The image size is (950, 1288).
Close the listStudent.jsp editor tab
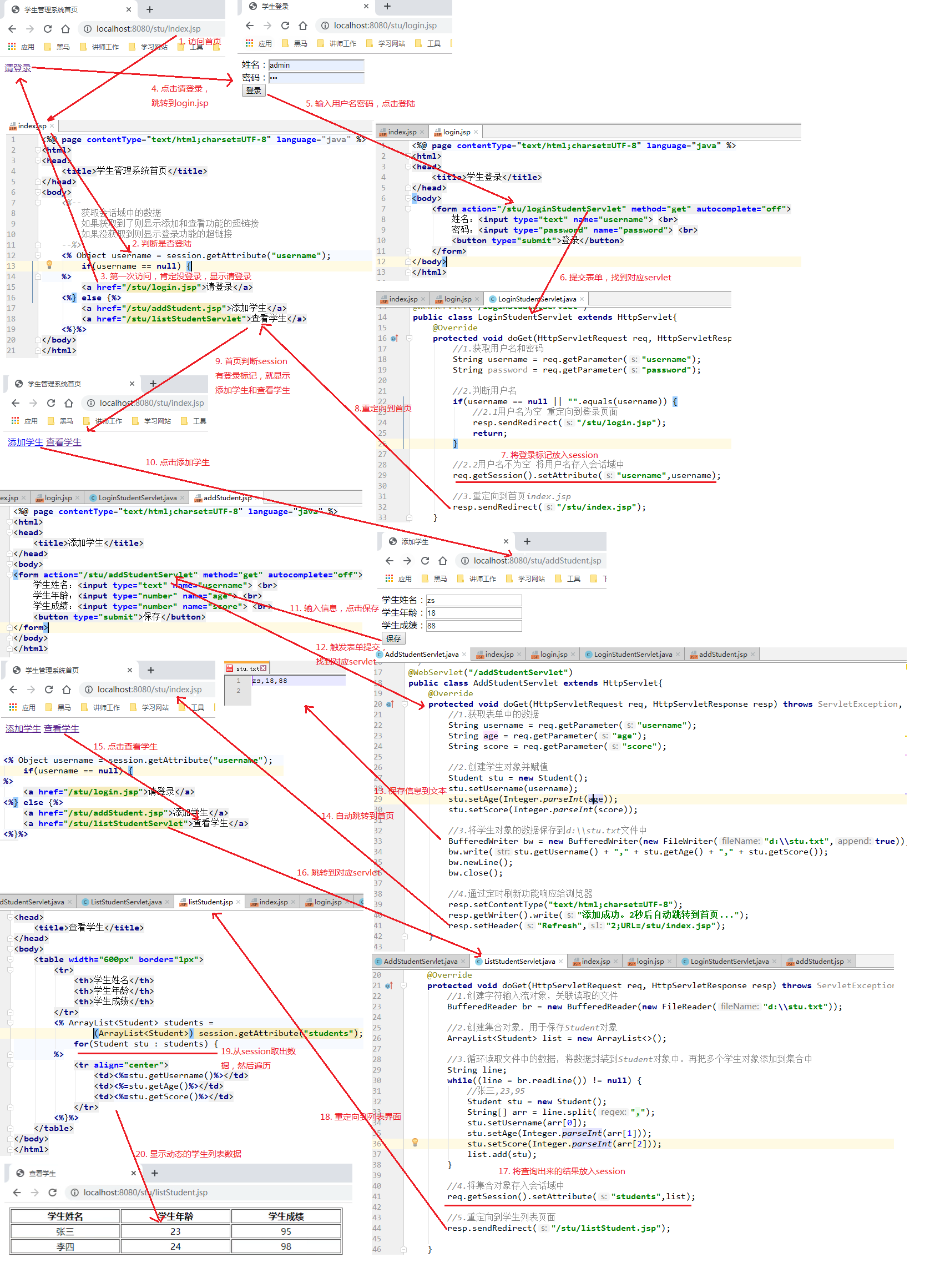click(x=238, y=902)
